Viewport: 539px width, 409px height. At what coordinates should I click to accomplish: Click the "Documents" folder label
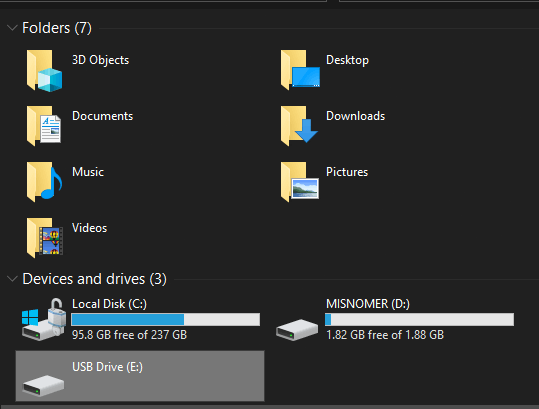click(102, 116)
